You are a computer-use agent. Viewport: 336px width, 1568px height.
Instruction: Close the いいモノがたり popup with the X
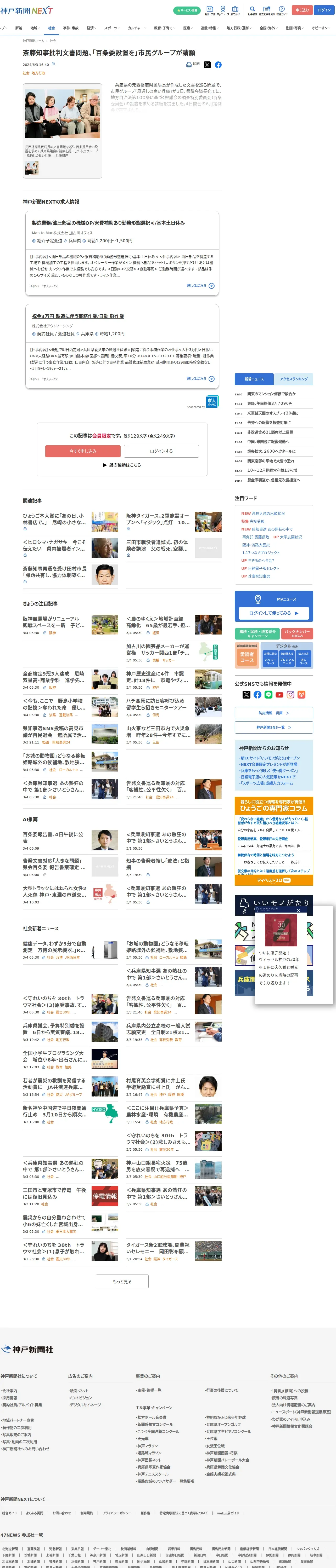[x=298, y=910]
